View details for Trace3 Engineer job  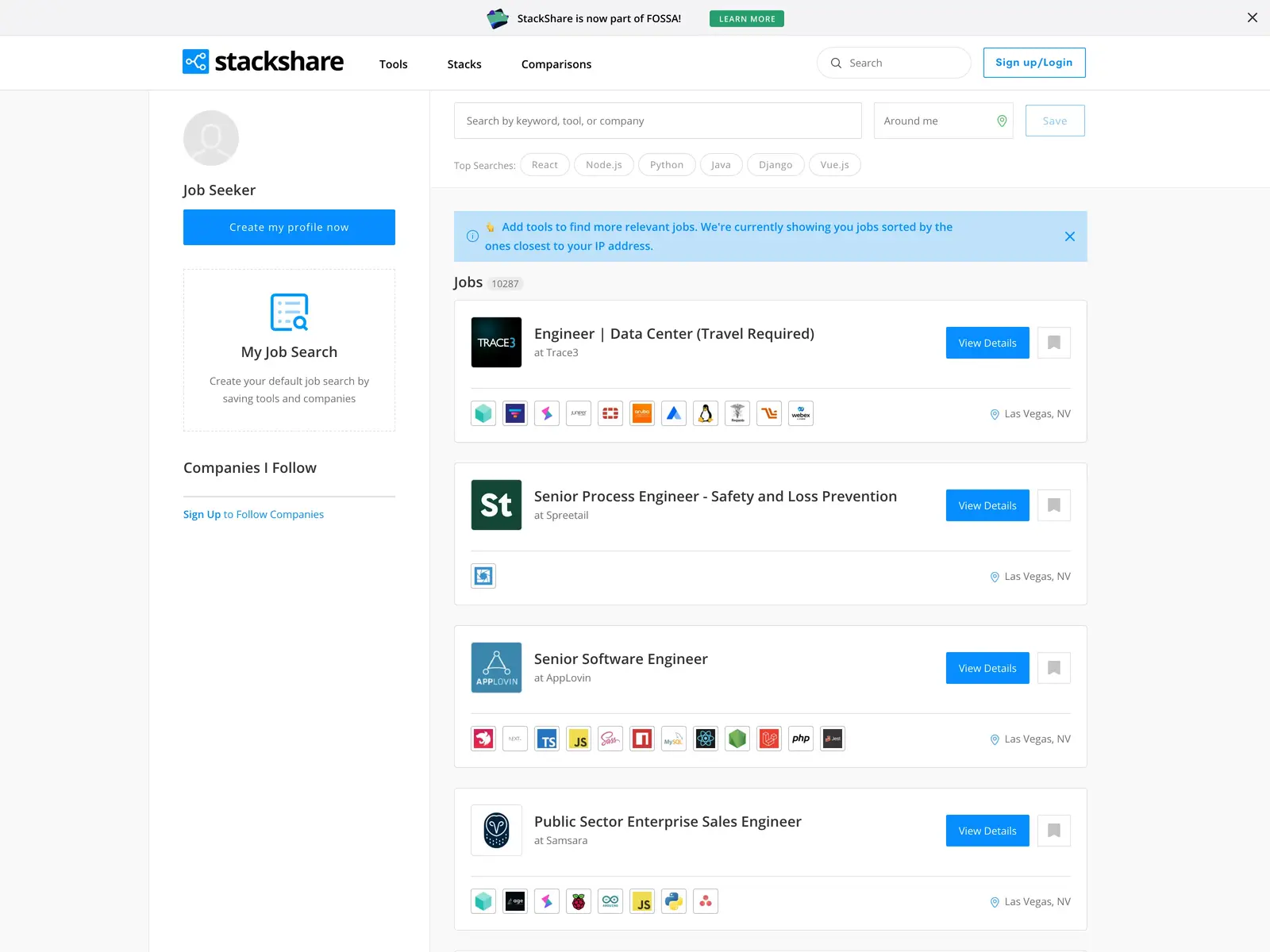click(987, 343)
